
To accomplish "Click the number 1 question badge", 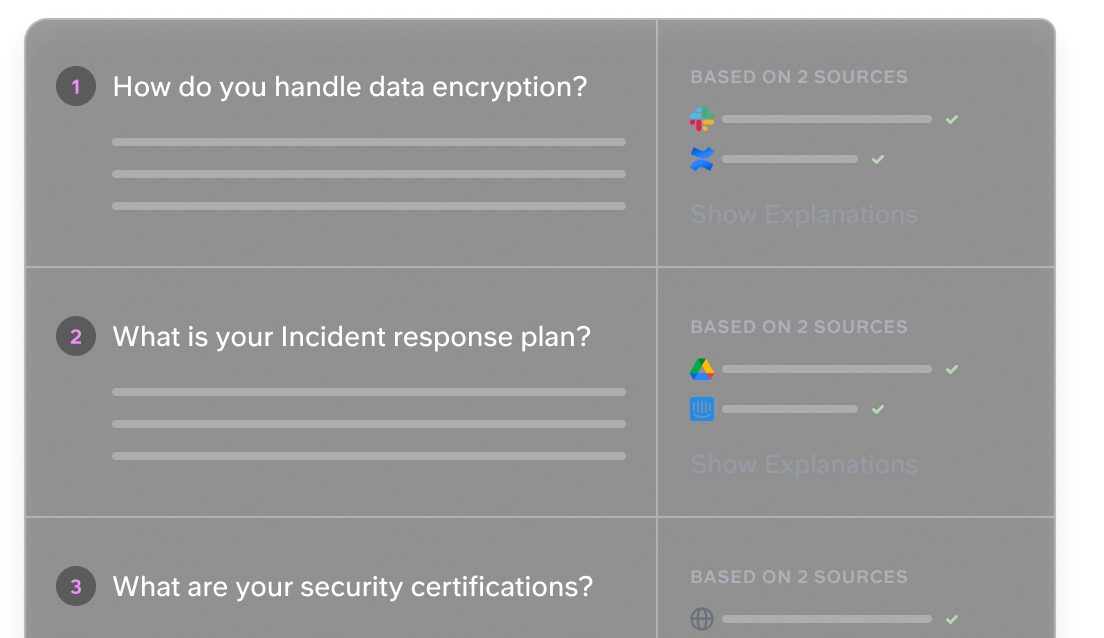I will pos(76,87).
